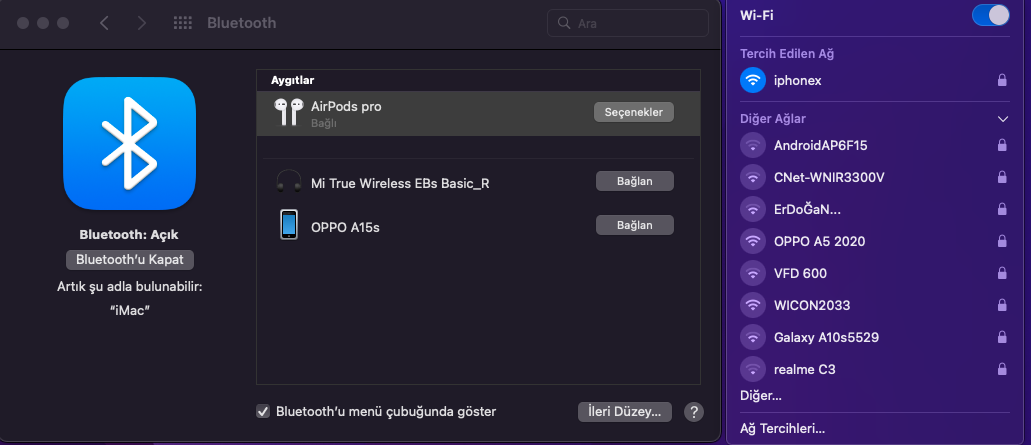The height and width of the screenshot is (445, 1031).
Task: Click the AndroidAP6F15 Wi-Fi signal icon
Action: click(x=753, y=145)
